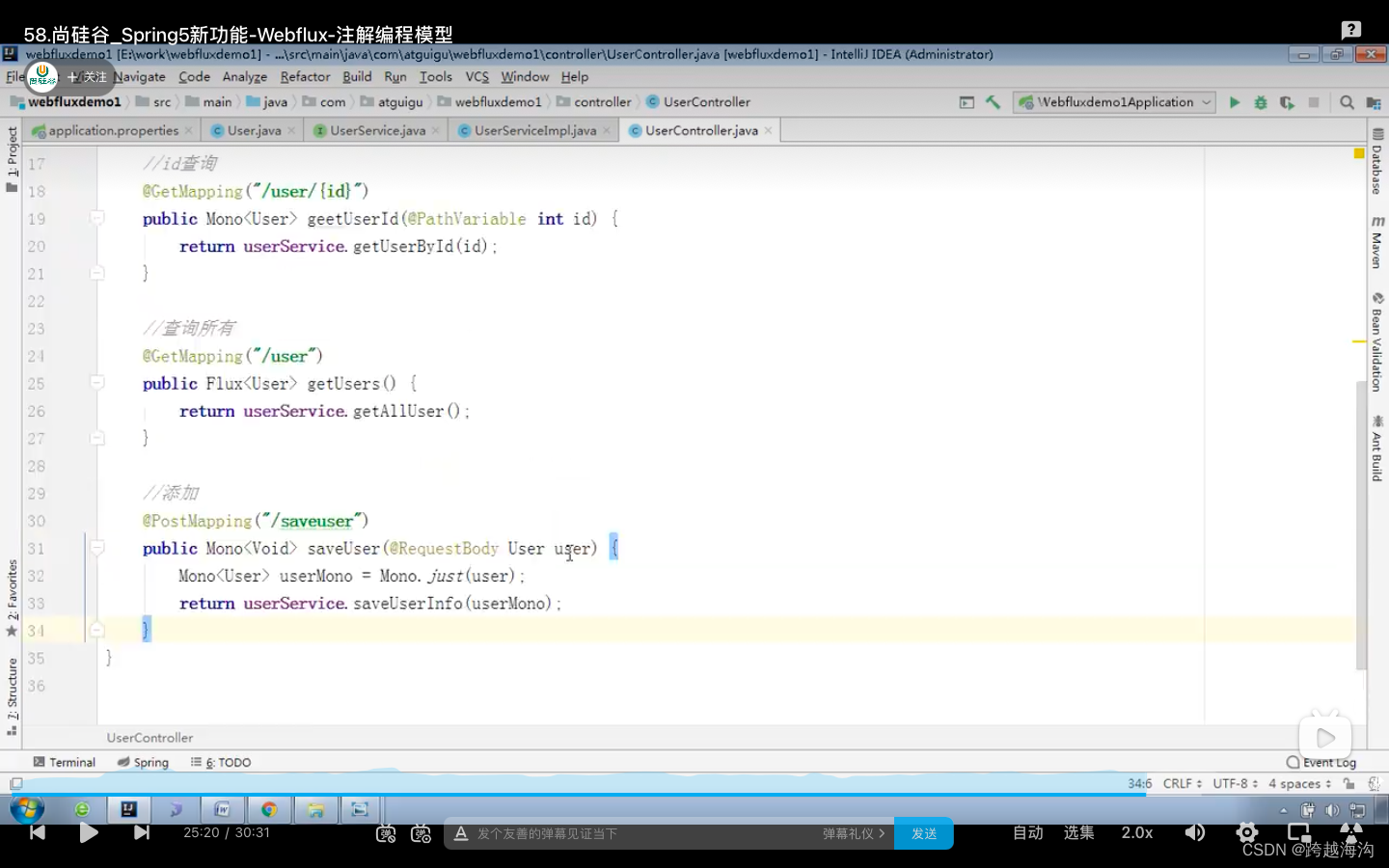1389x868 pixels.
Task: Change the 2.0x playback speed
Action: pos(1136,832)
